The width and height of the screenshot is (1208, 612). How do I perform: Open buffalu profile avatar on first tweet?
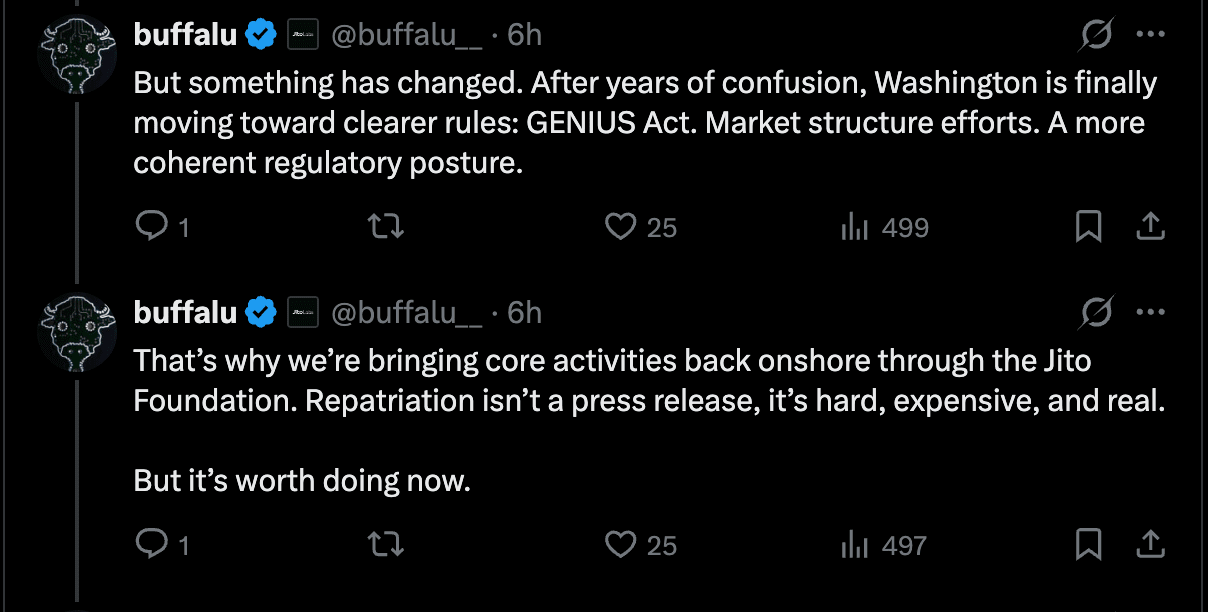(77, 57)
